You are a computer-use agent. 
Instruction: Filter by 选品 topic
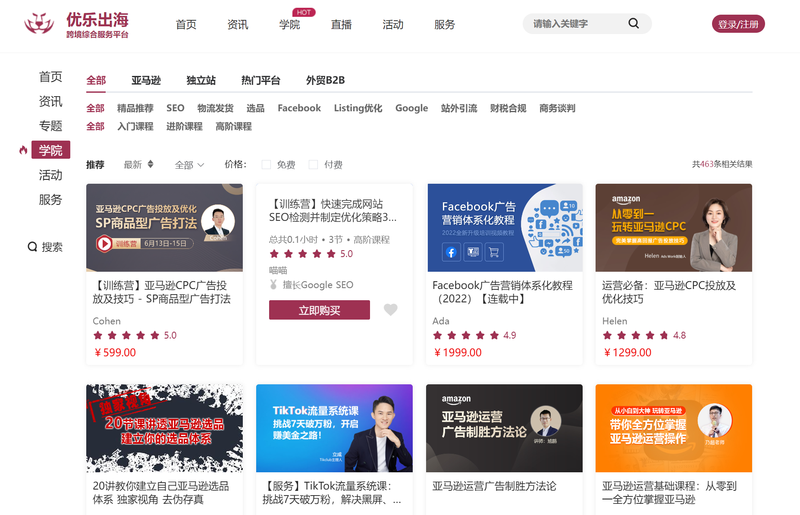[x=256, y=108]
